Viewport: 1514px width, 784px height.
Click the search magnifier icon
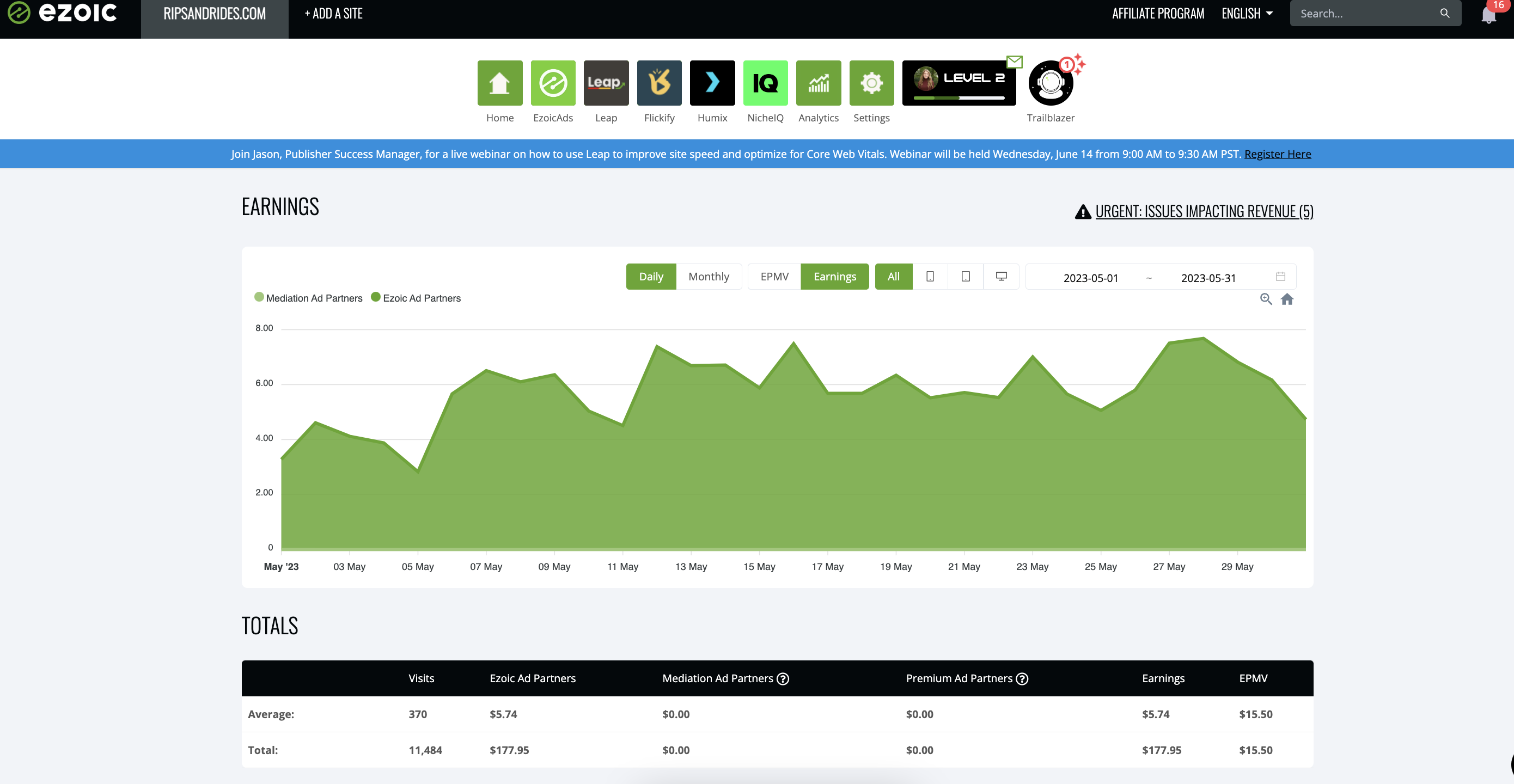tap(1444, 13)
